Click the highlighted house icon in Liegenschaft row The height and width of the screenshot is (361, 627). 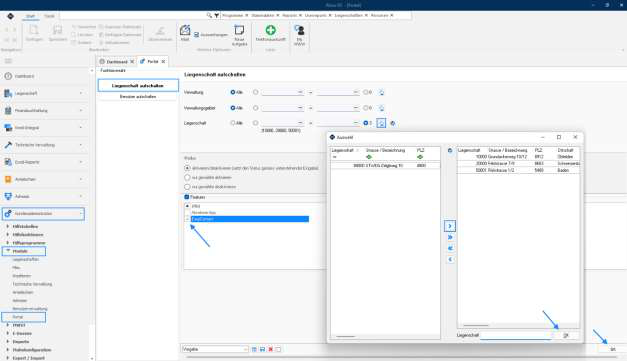(x=381, y=123)
